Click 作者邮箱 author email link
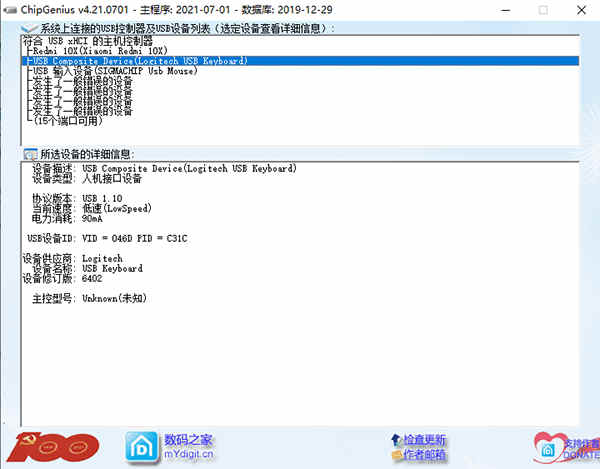Image resolution: width=600 pixels, height=469 pixels. [425, 454]
